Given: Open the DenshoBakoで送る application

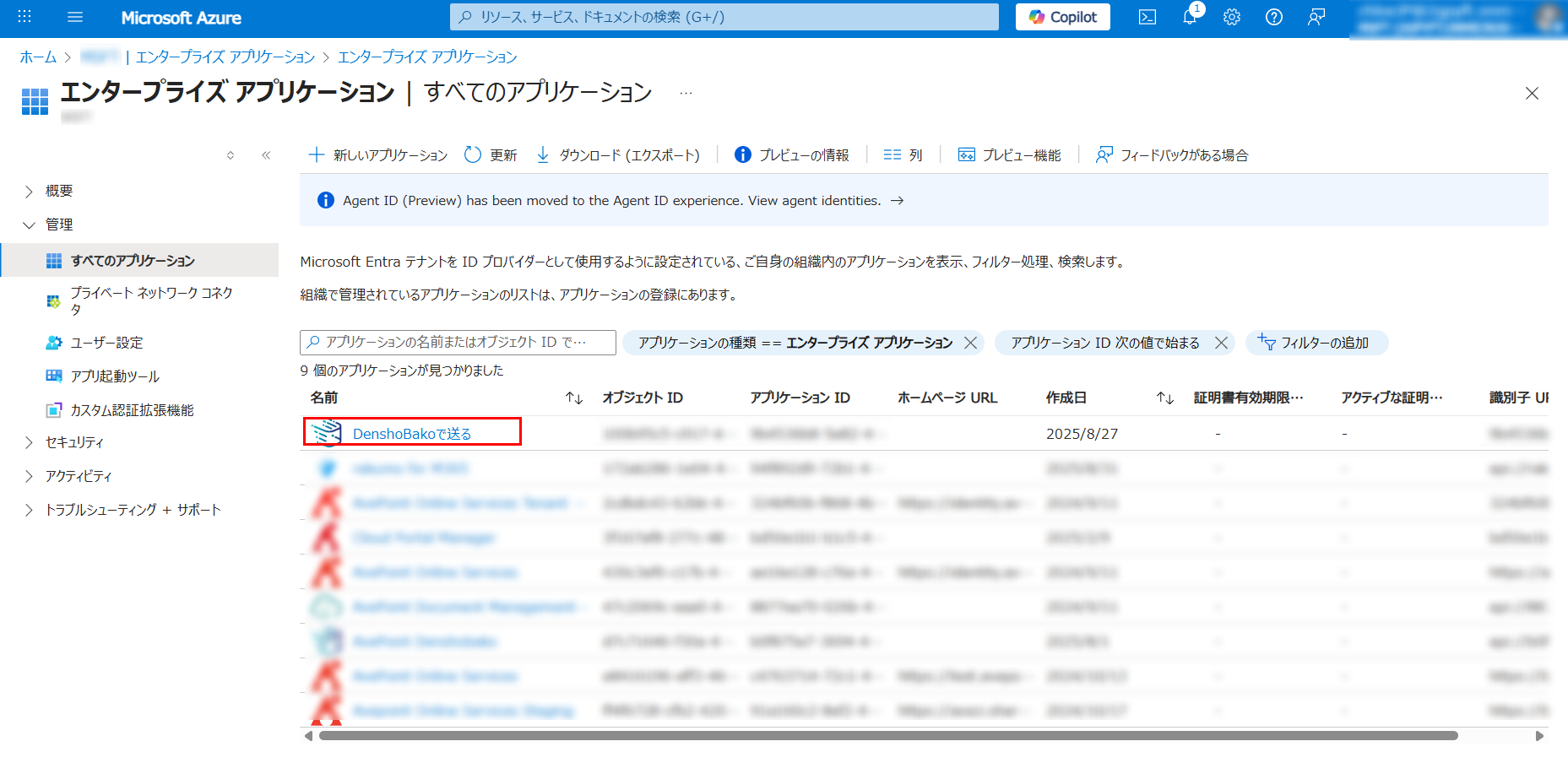Looking at the screenshot, I should (x=412, y=434).
